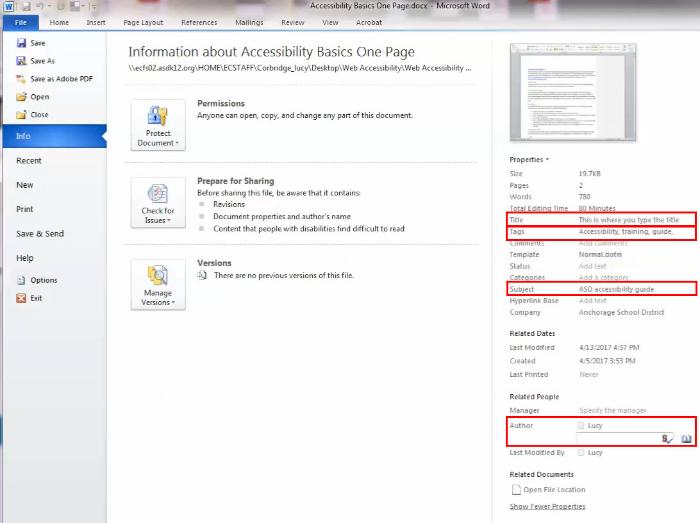The height and width of the screenshot is (523, 700).
Task: Open the Address Book icon beside Author field
Action: 686,439
